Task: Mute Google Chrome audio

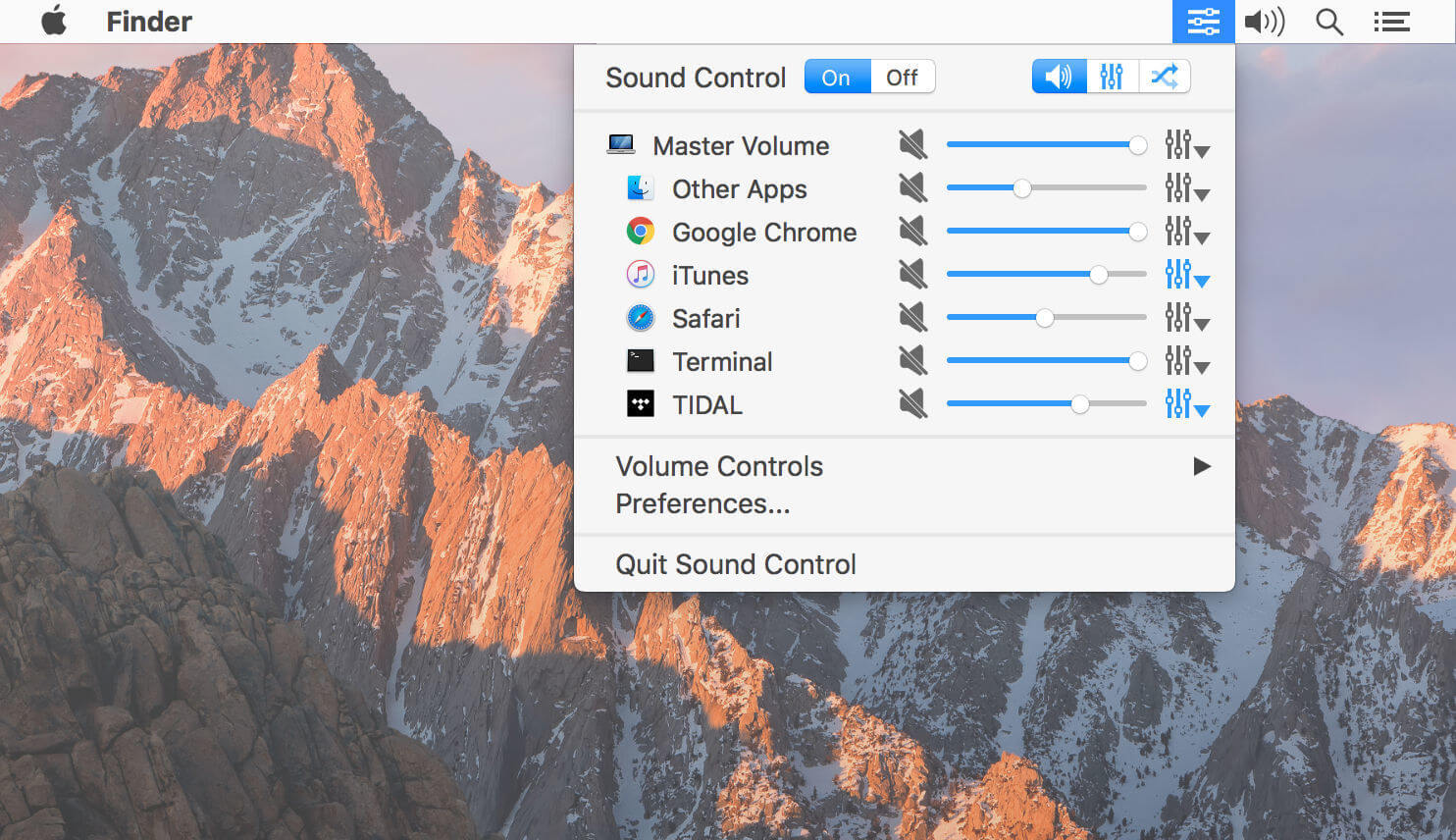Action: [912, 231]
